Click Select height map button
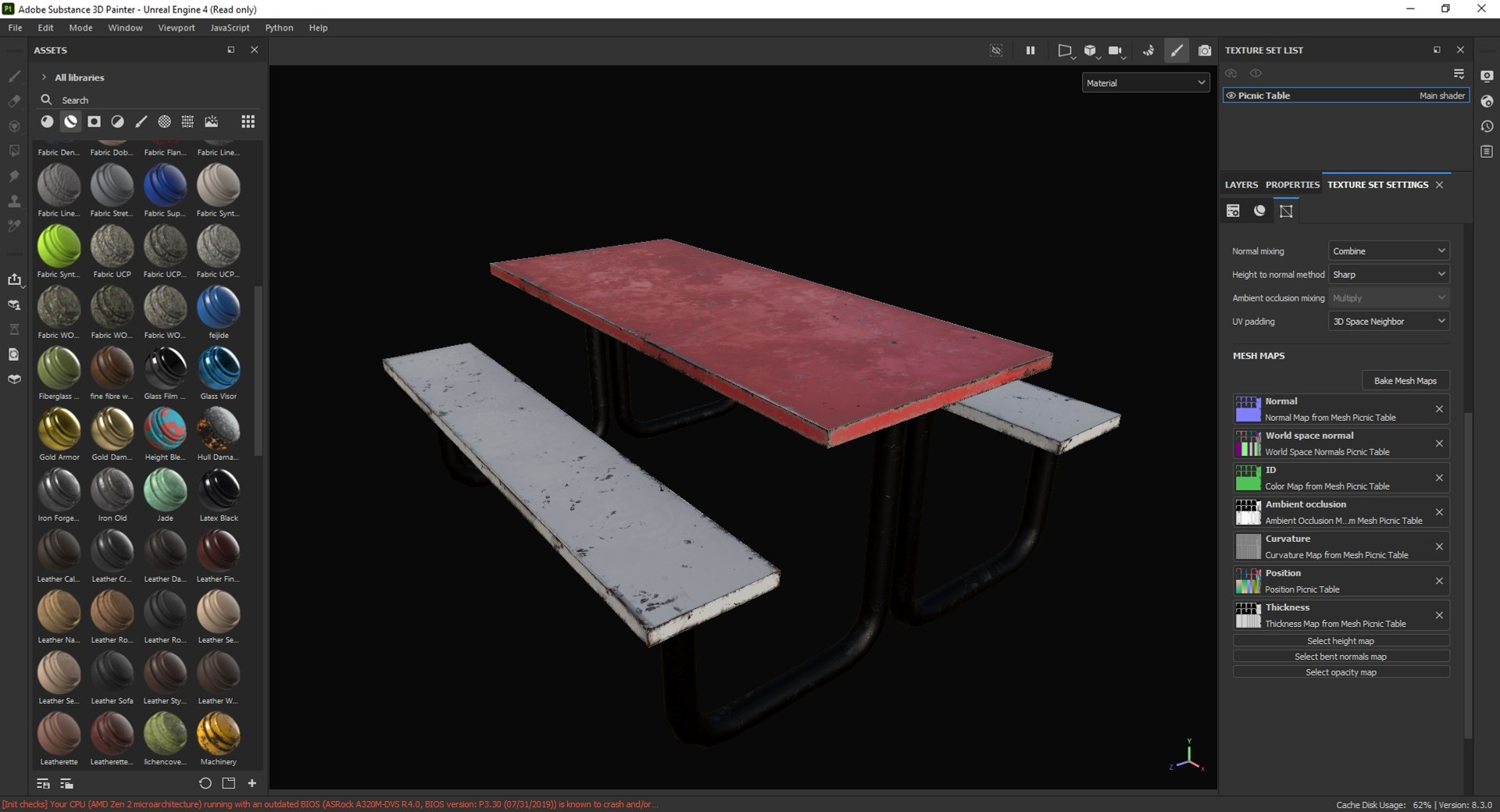Image resolution: width=1500 pixels, height=812 pixels. [1341, 641]
